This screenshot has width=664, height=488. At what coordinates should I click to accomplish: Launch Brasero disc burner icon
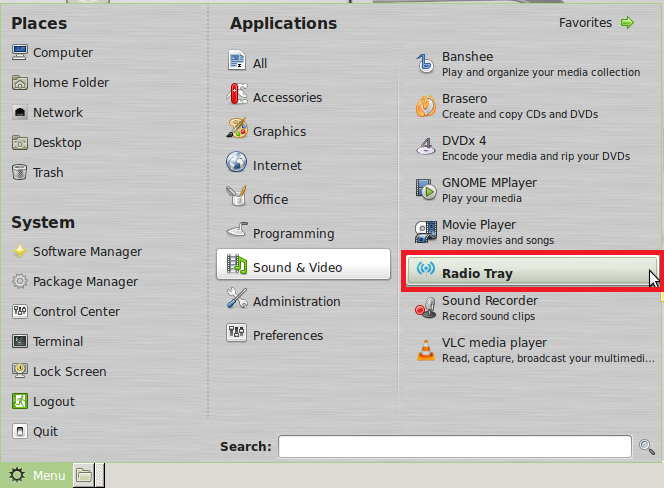tap(426, 106)
